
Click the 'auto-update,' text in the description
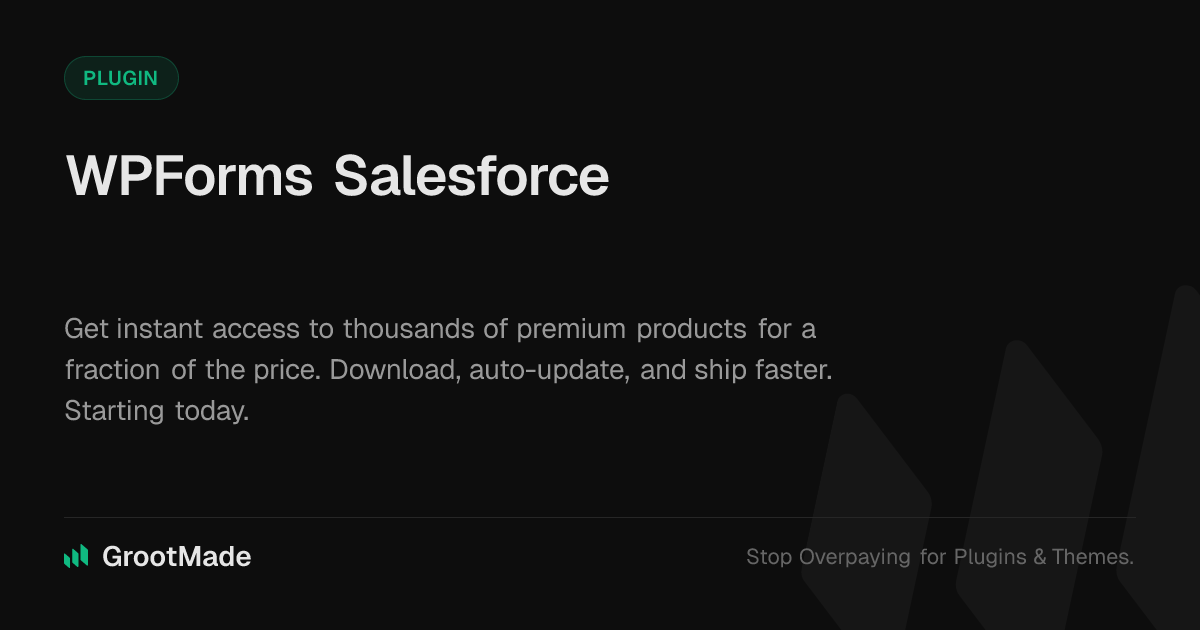550,369
